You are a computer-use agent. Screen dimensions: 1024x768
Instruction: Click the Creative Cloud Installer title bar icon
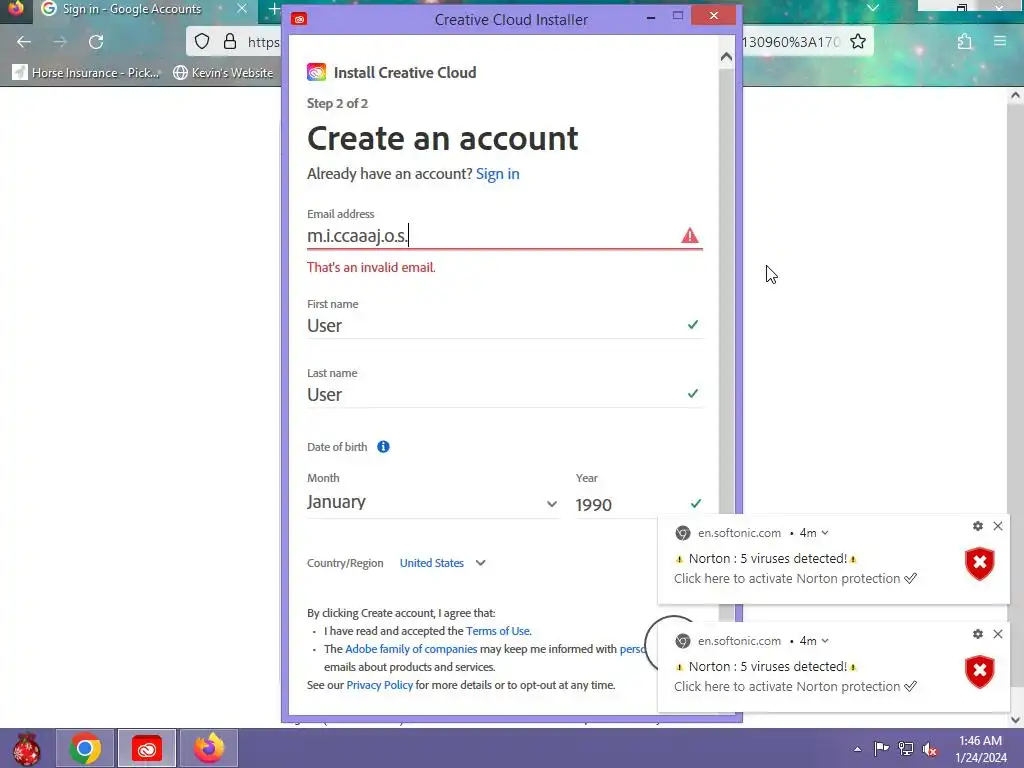pos(299,19)
